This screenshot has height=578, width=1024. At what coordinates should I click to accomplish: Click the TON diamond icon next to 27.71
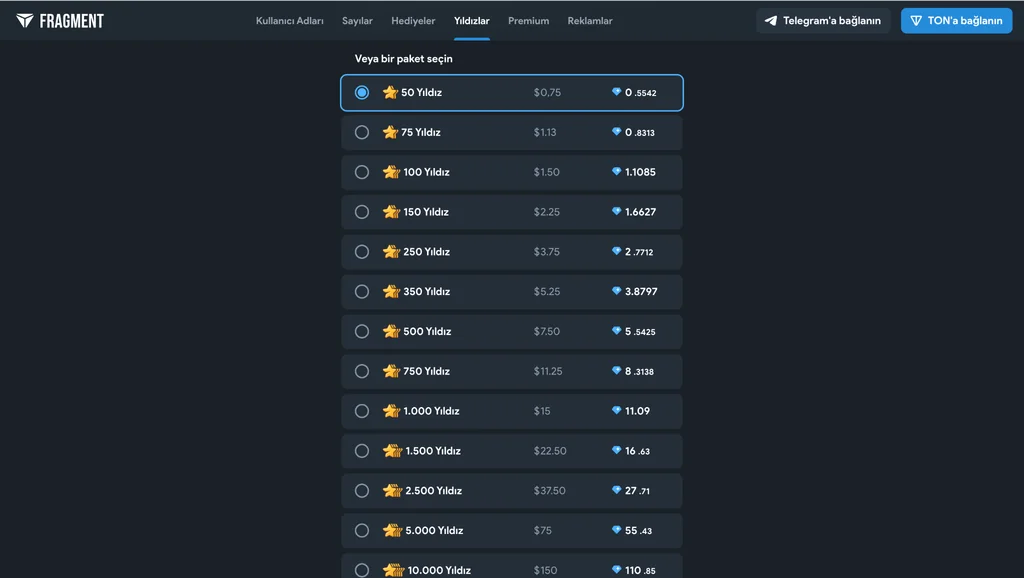click(x=616, y=490)
